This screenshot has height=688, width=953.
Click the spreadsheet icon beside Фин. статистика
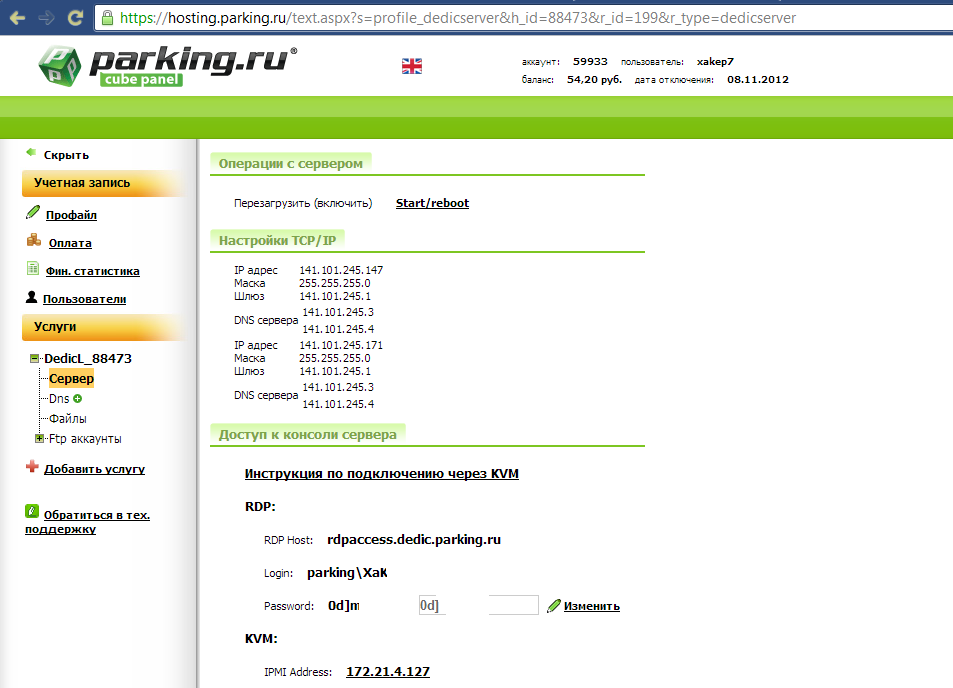33,269
